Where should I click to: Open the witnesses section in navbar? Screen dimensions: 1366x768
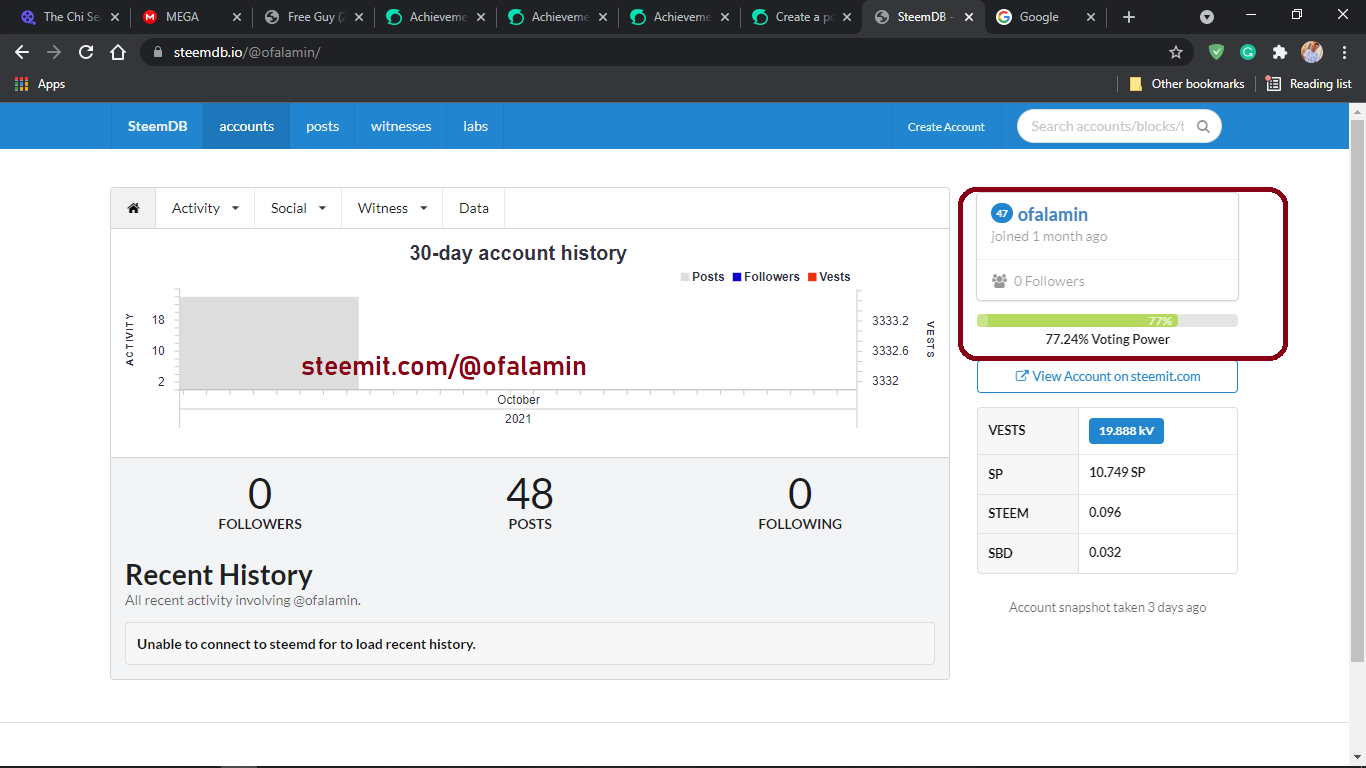pyautogui.click(x=401, y=126)
